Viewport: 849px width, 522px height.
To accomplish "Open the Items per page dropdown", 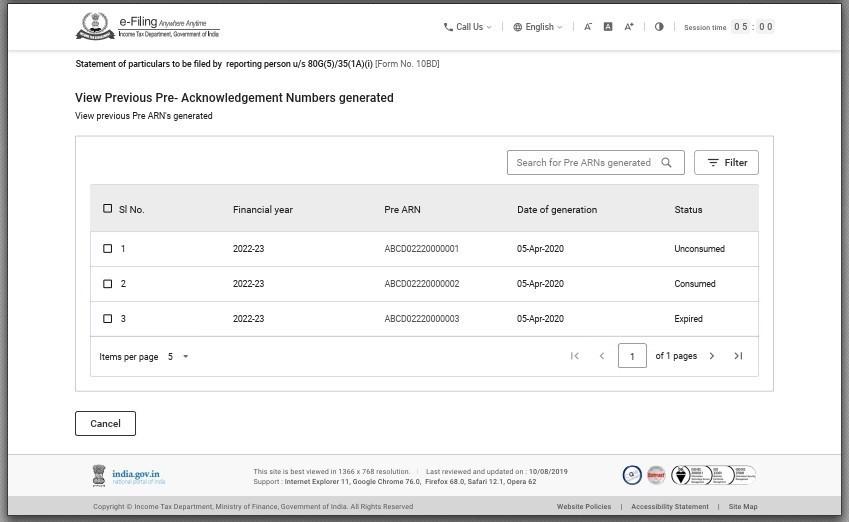I will [x=178, y=357].
